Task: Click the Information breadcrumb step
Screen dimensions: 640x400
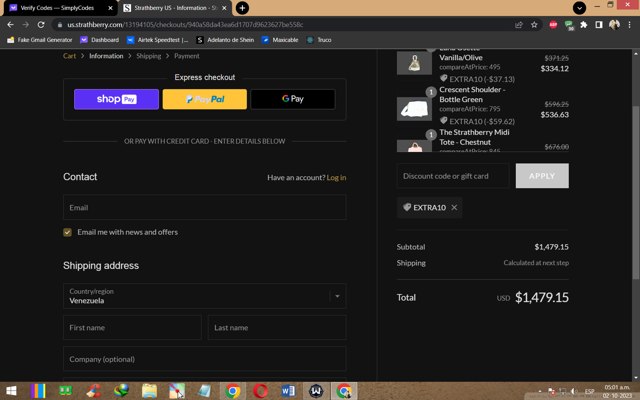Action: (106, 56)
